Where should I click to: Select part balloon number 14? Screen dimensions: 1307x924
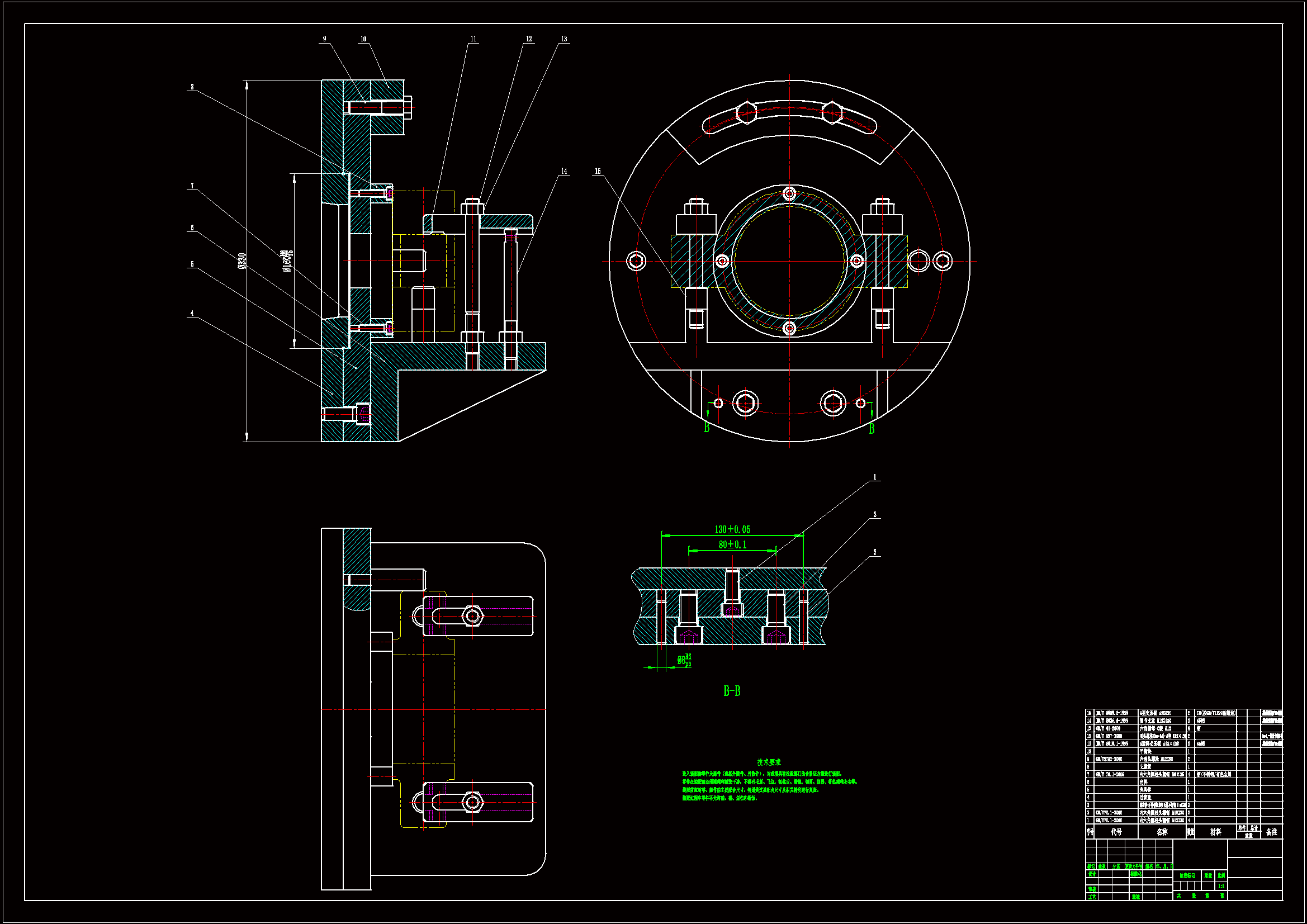click(x=564, y=171)
